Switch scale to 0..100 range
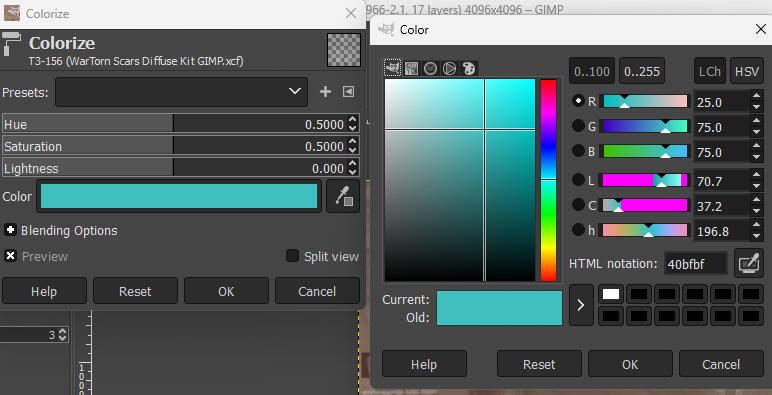 [592, 71]
